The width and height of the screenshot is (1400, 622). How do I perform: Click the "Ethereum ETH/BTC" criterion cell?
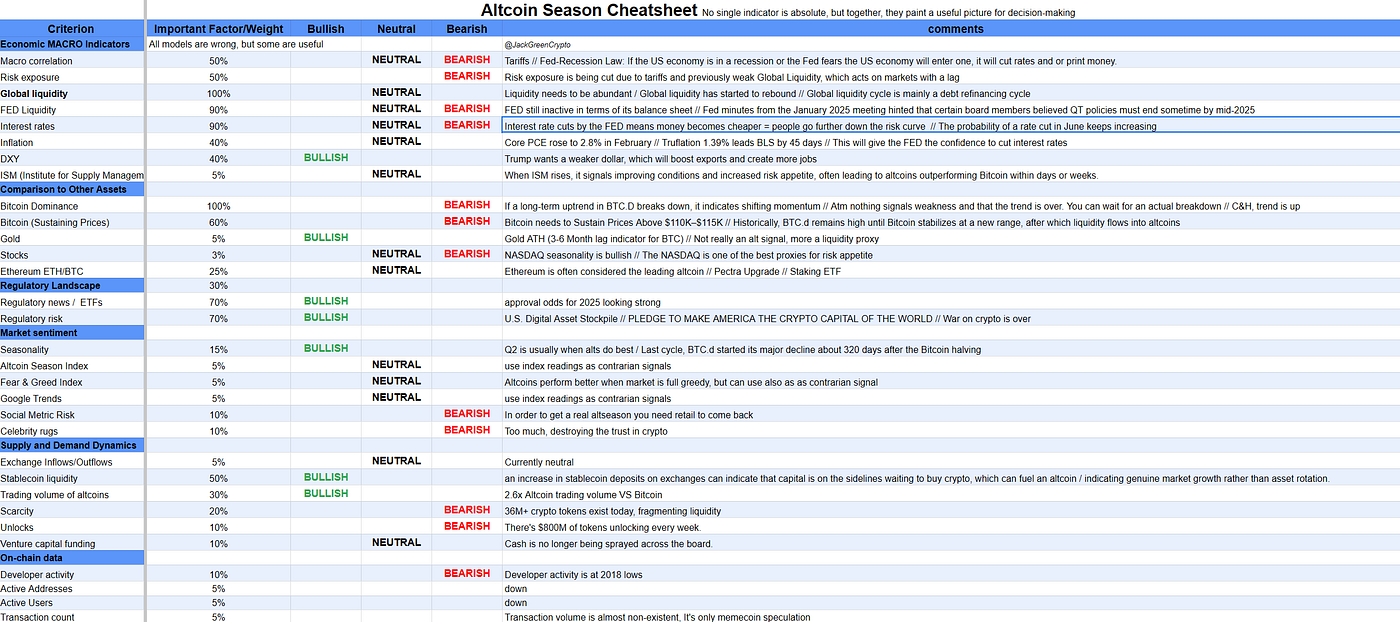click(x=72, y=271)
